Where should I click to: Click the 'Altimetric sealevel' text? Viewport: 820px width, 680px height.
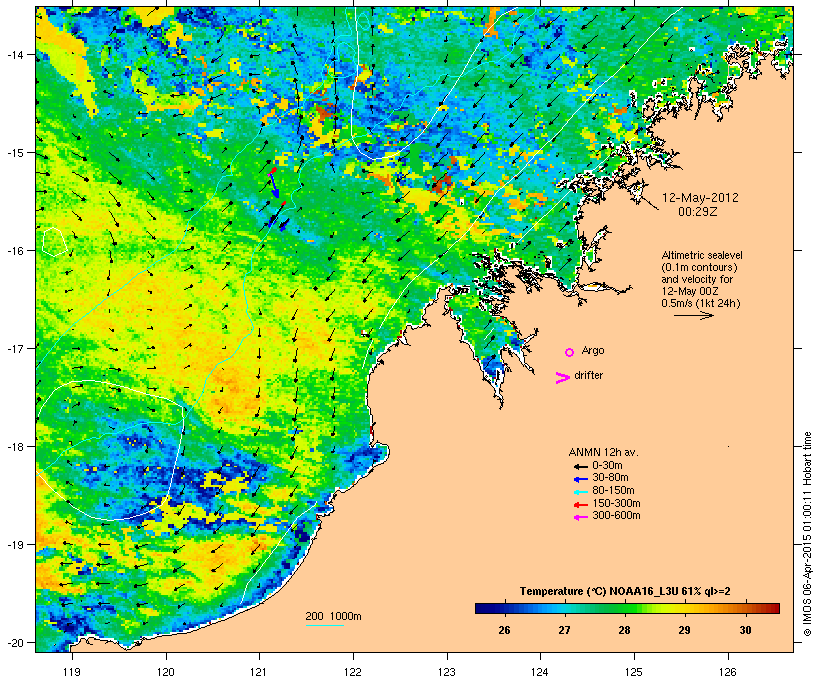point(702,255)
